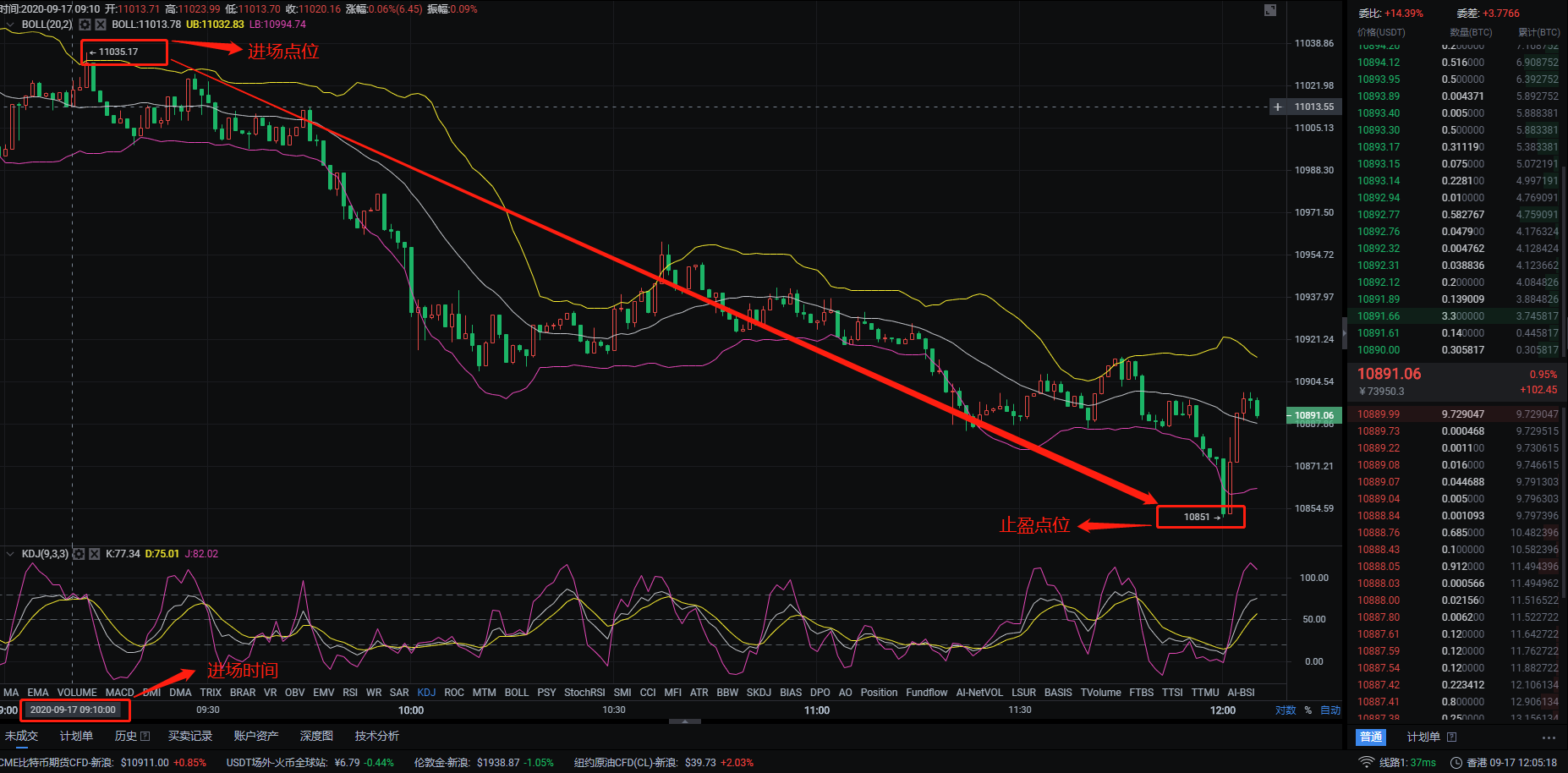Toggle 自动 auto price scale mode
The image size is (1568, 773).
pyautogui.click(x=1331, y=710)
